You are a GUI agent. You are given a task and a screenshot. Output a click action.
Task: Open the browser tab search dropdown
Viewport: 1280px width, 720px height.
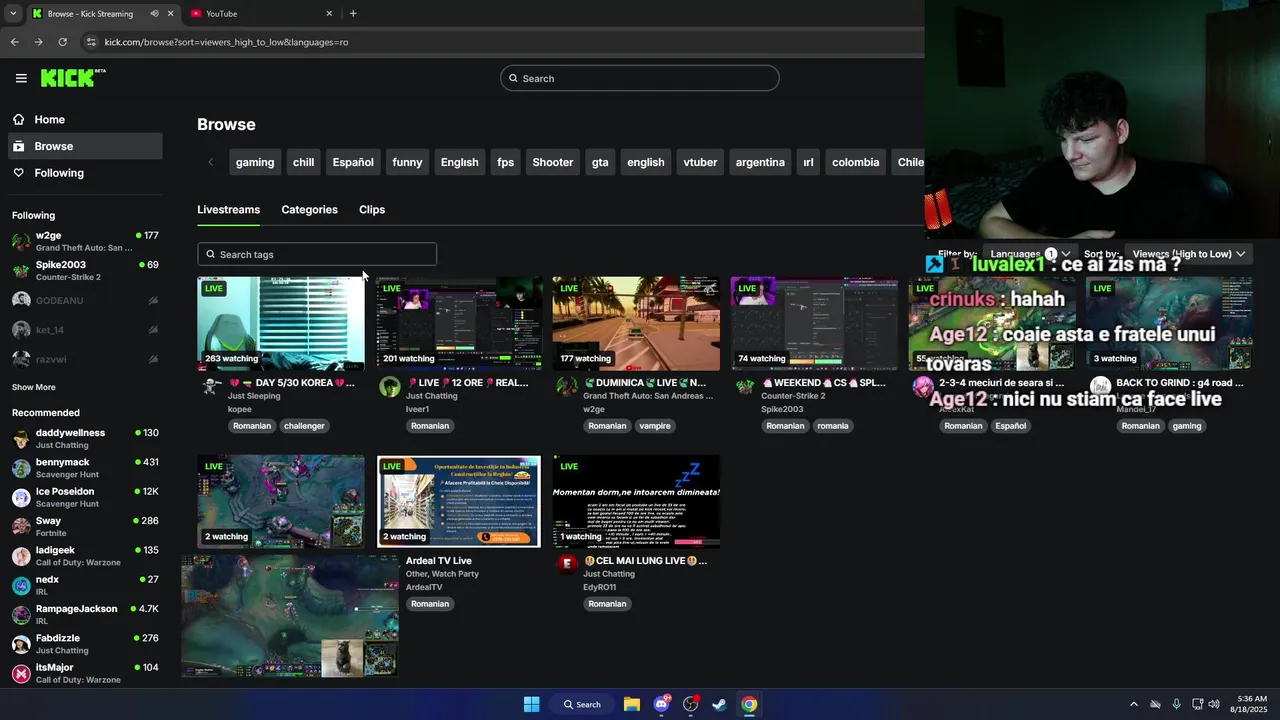click(13, 14)
